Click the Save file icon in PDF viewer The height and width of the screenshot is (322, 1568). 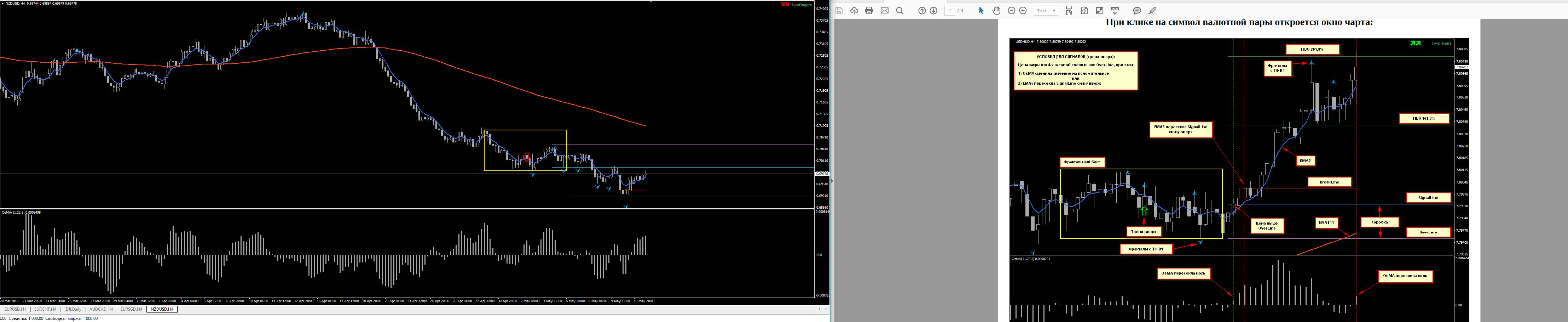point(839,10)
